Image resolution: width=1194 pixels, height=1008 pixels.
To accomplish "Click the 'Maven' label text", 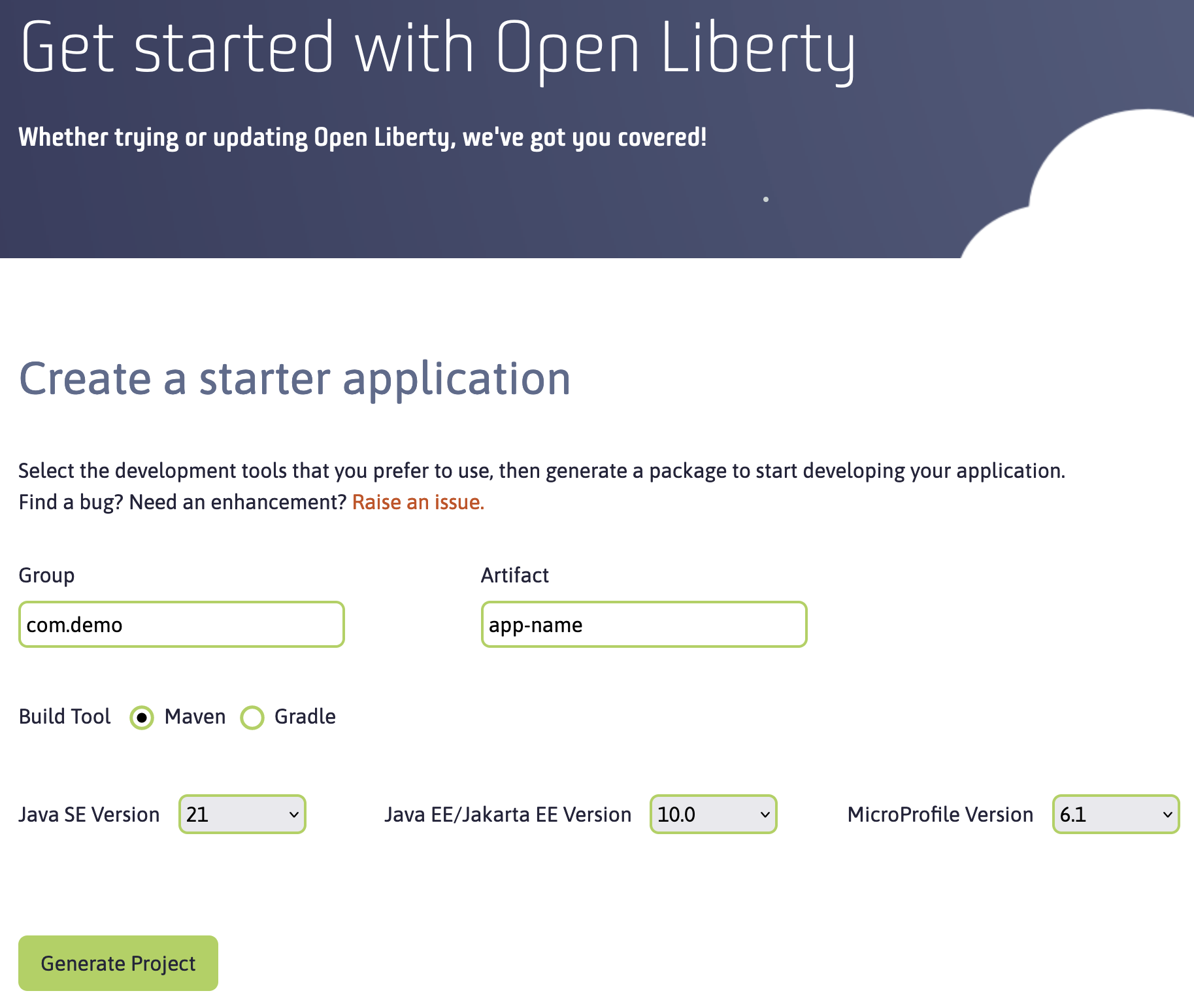I will tap(195, 716).
